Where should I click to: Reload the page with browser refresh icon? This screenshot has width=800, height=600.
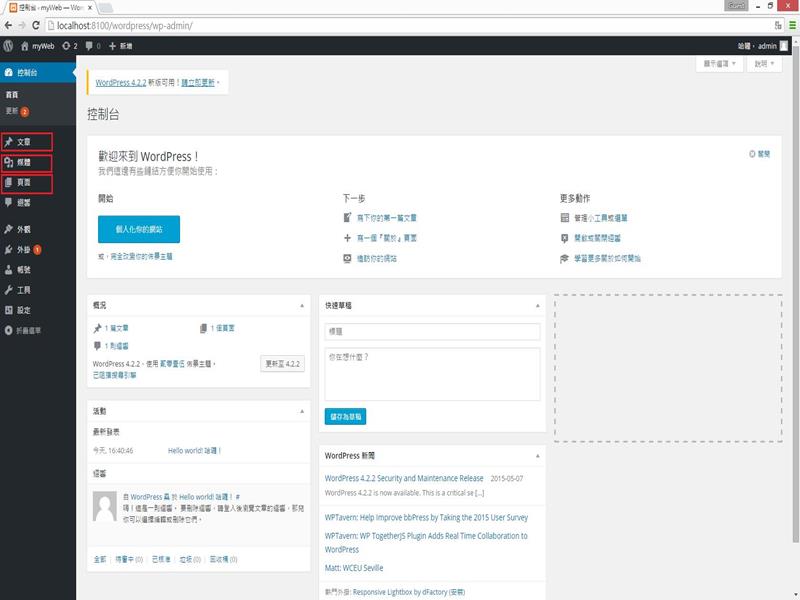(36, 25)
